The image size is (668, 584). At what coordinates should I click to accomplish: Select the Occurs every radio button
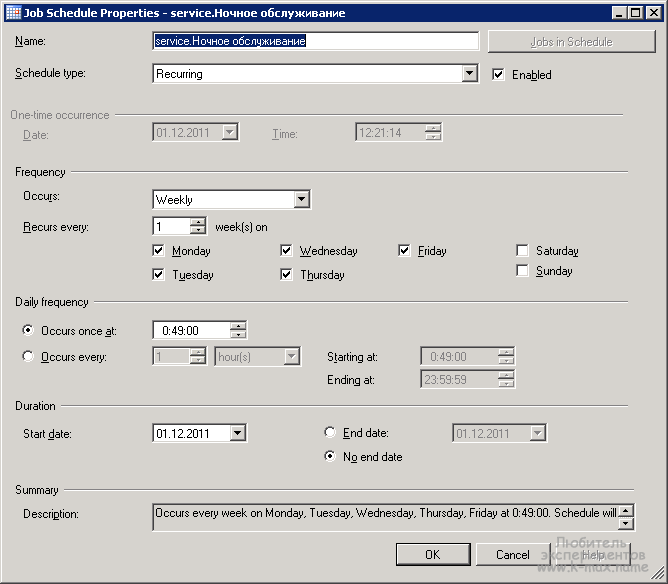pos(28,356)
